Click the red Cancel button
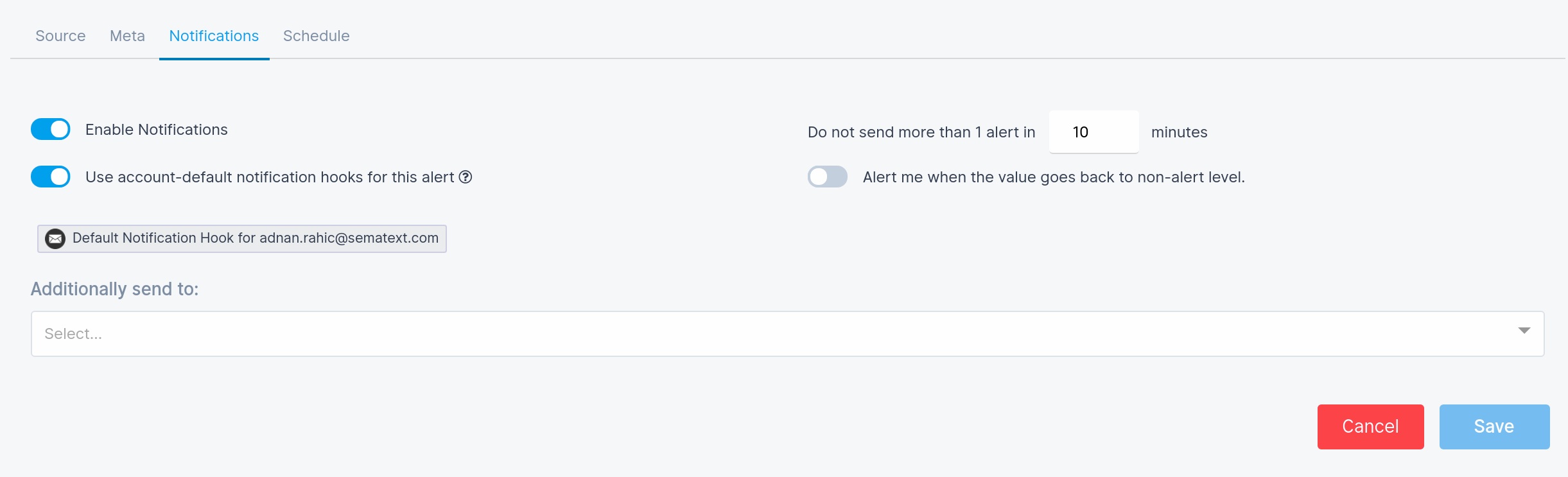The image size is (1568, 477). pos(1371,427)
